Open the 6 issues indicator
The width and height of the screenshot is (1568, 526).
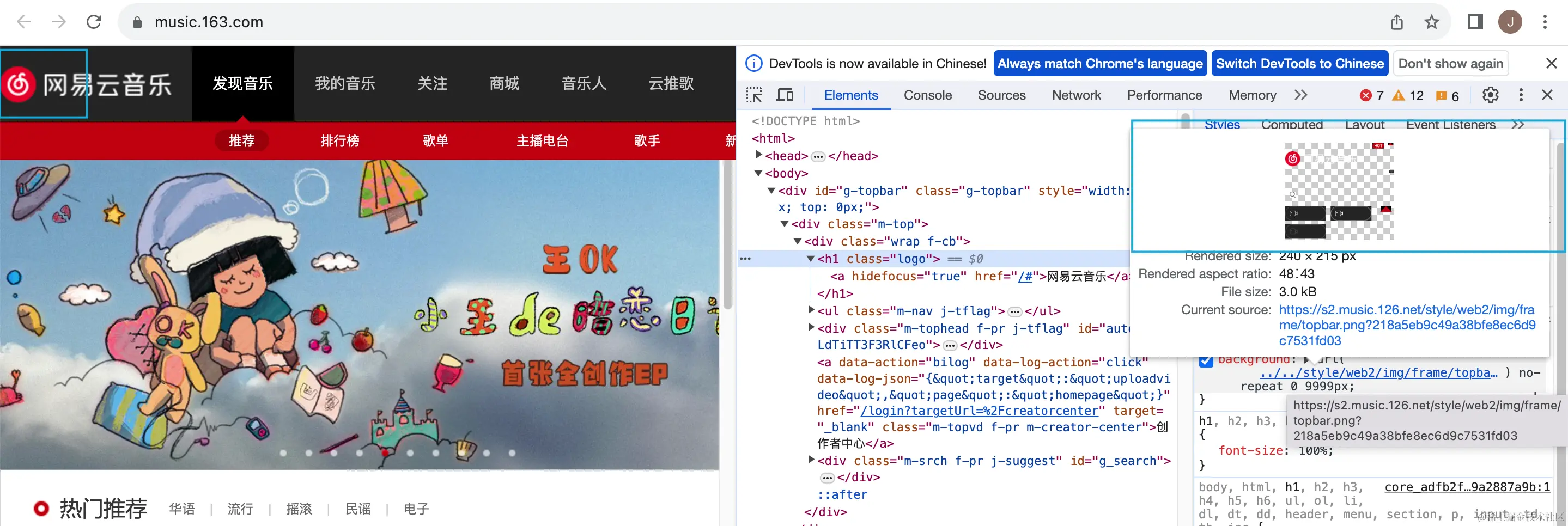(1447, 95)
